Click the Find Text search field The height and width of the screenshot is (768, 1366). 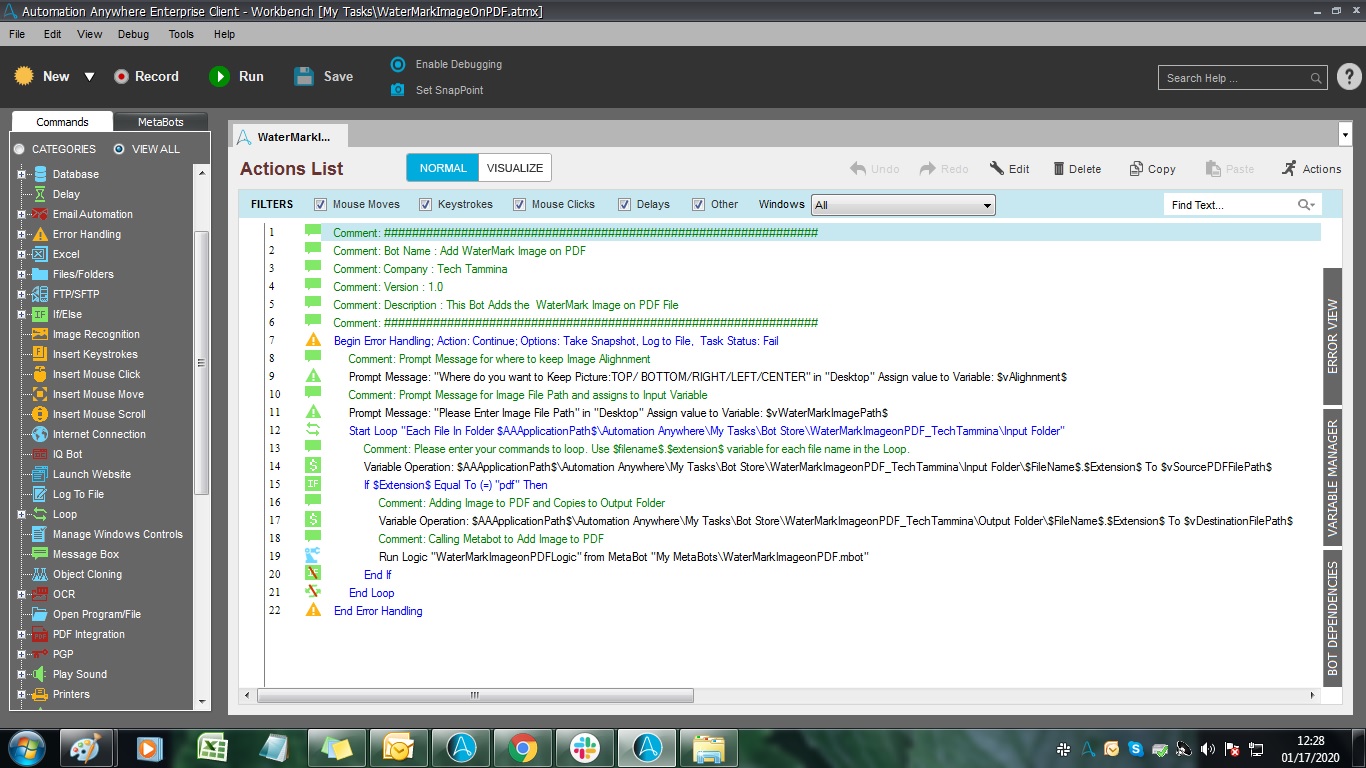point(1230,205)
